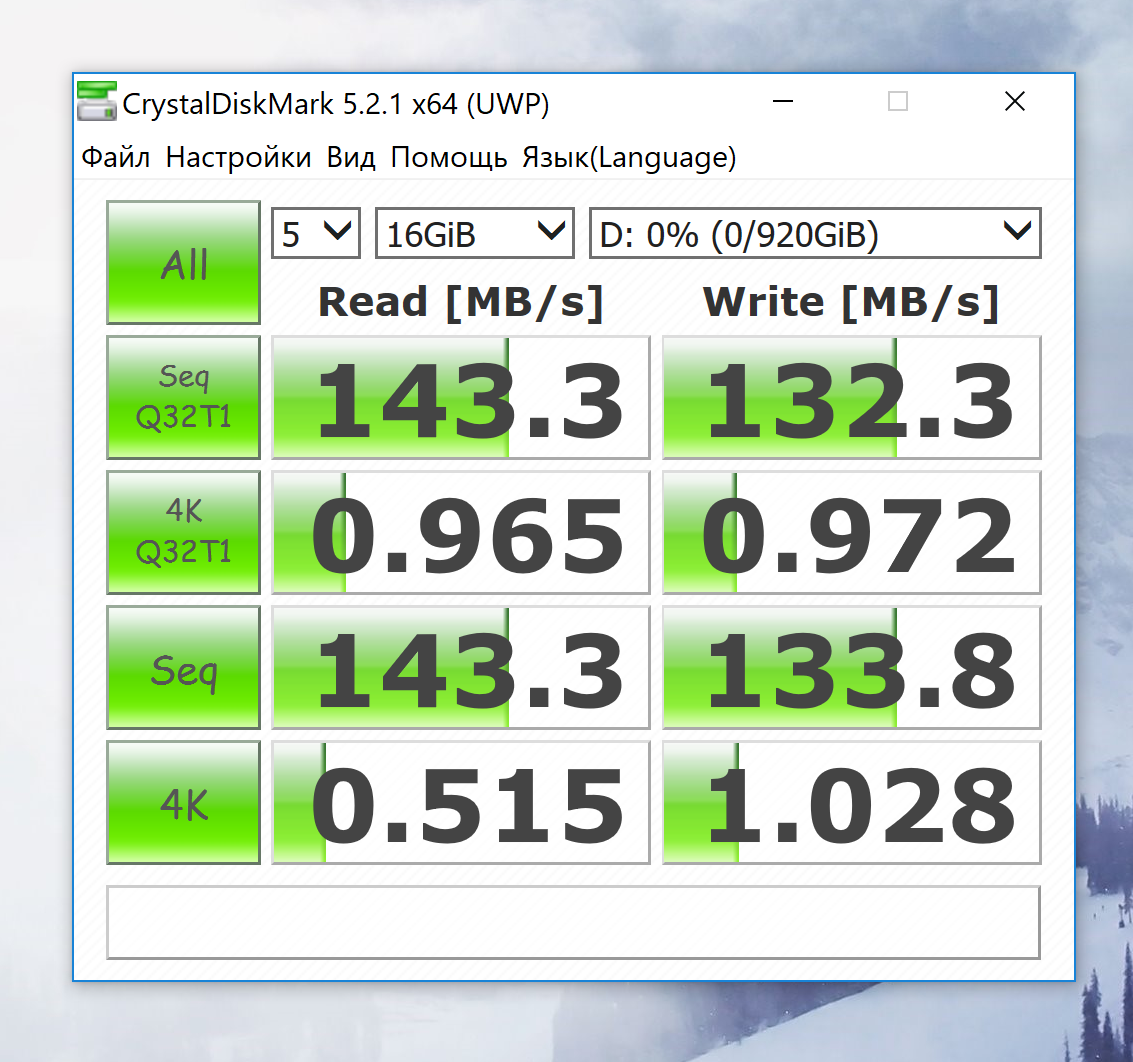This screenshot has height=1062, width=1133.
Task: Run the plain 4K benchmark
Action: (x=184, y=803)
